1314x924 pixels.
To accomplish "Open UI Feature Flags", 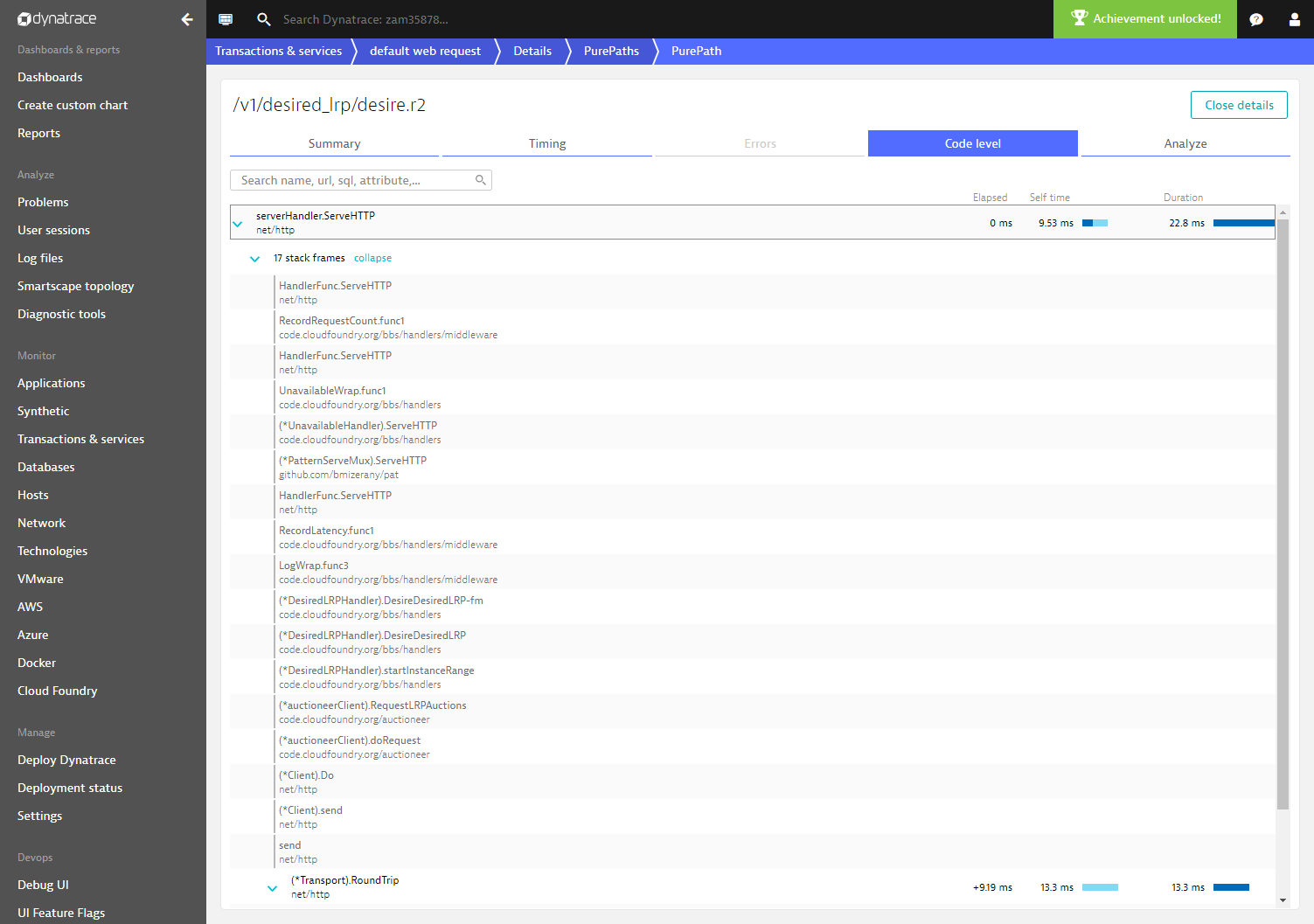I will [x=61, y=913].
